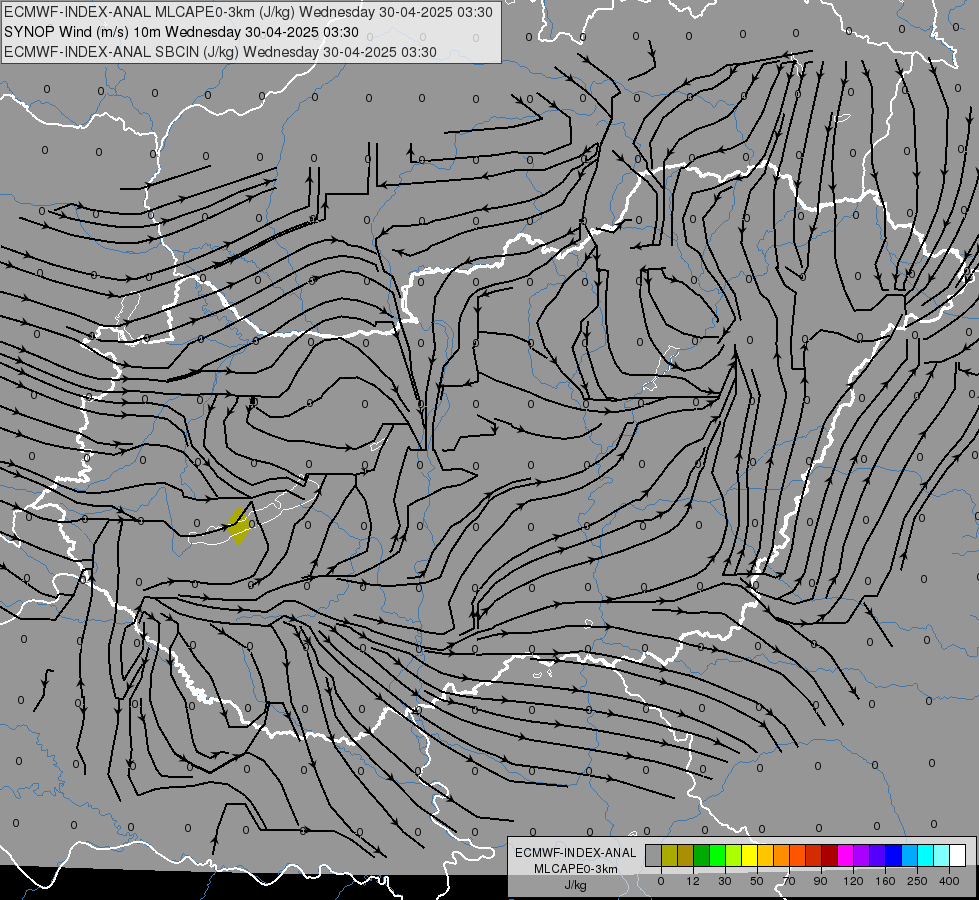The height and width of the screenshot is (900, 979).
Task: Select the dark red legend swatch
Action: tap(830, 855)
